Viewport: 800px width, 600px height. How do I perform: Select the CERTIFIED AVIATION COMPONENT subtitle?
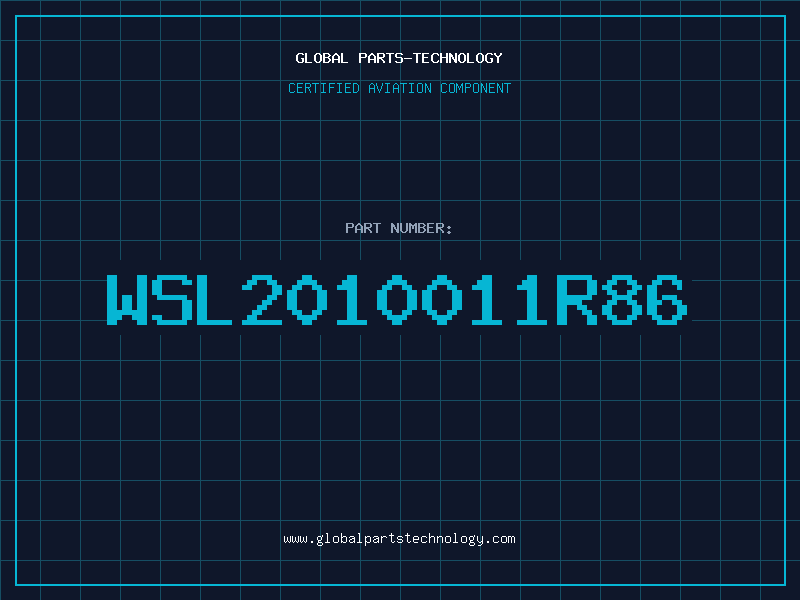tap(399, 88)
